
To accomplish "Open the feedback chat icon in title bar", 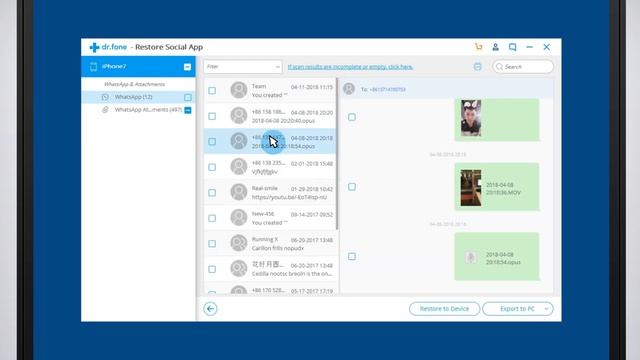I will 513,47.
